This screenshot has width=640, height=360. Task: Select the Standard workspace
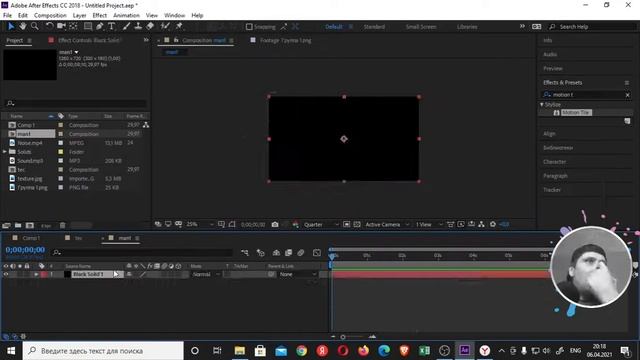coord(374,27)
